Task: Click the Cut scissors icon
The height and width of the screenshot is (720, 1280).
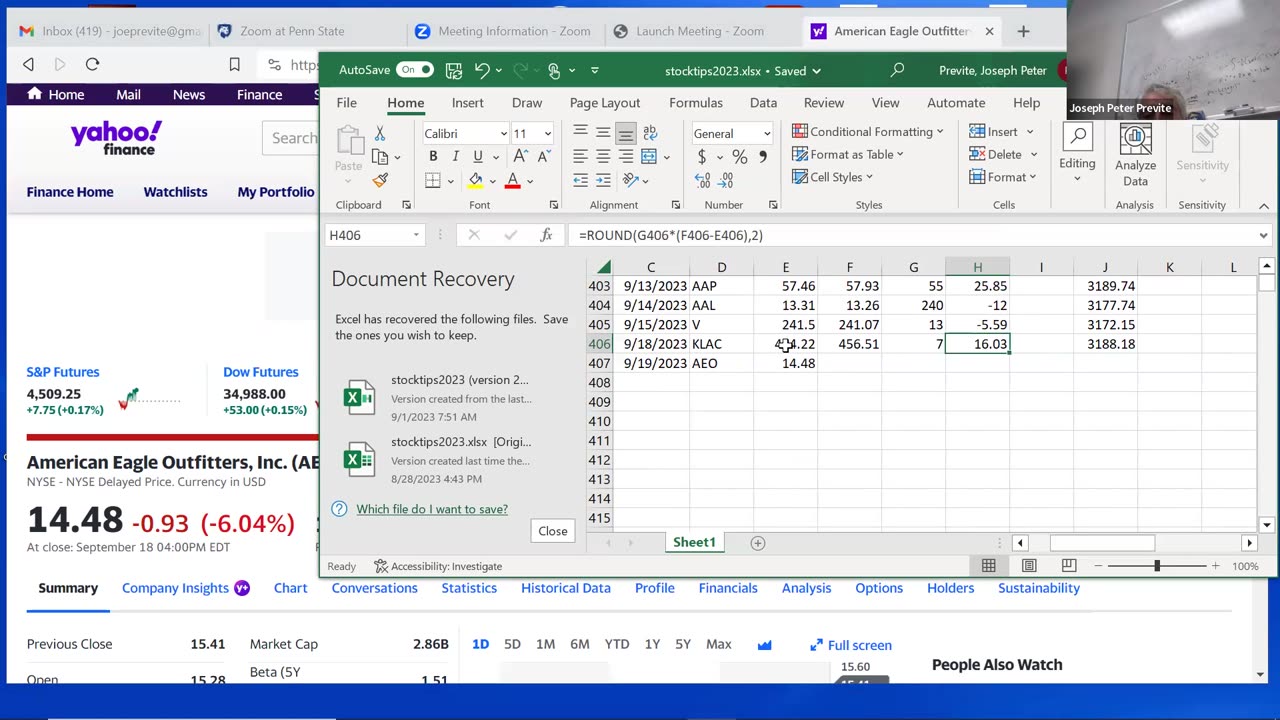Action: (x=380, y=133)
